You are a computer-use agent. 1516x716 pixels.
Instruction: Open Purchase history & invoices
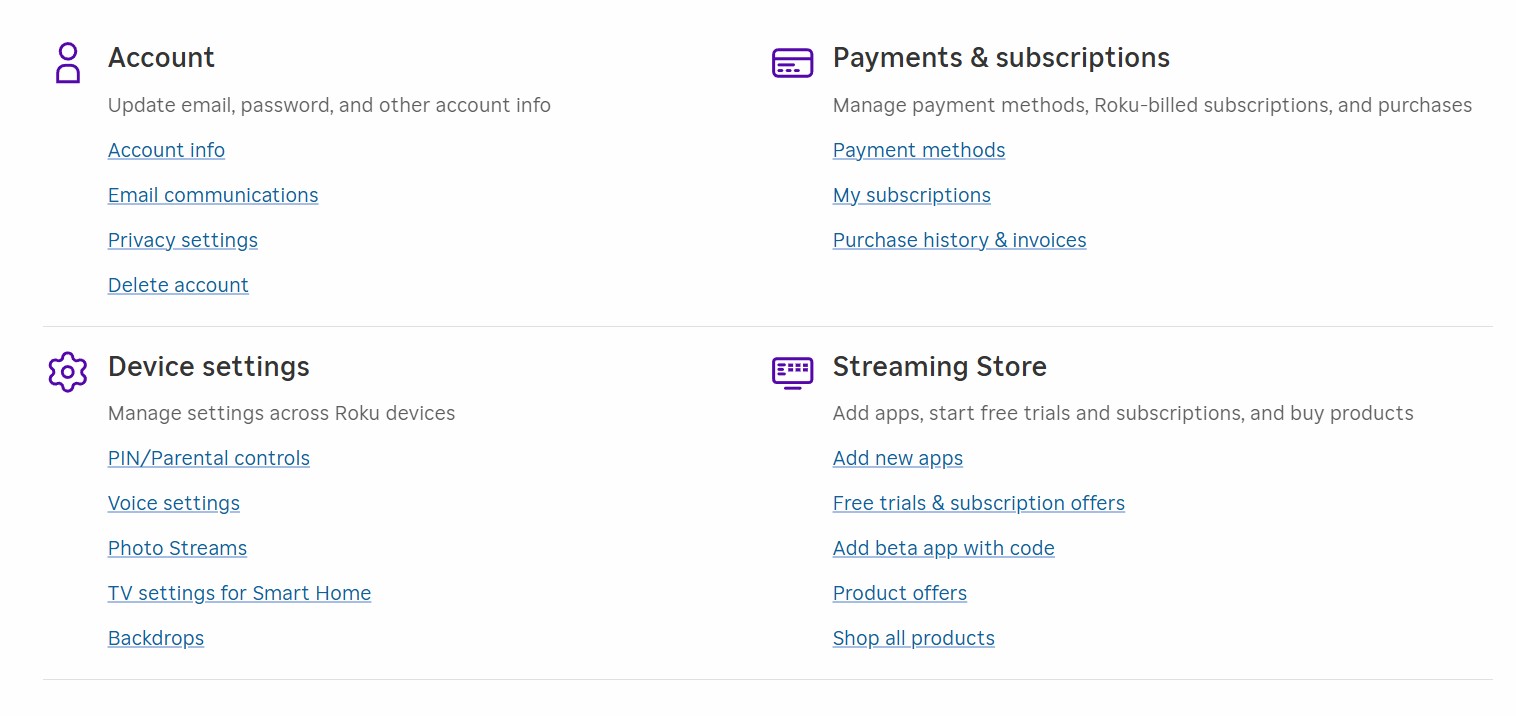pos(959,240)
